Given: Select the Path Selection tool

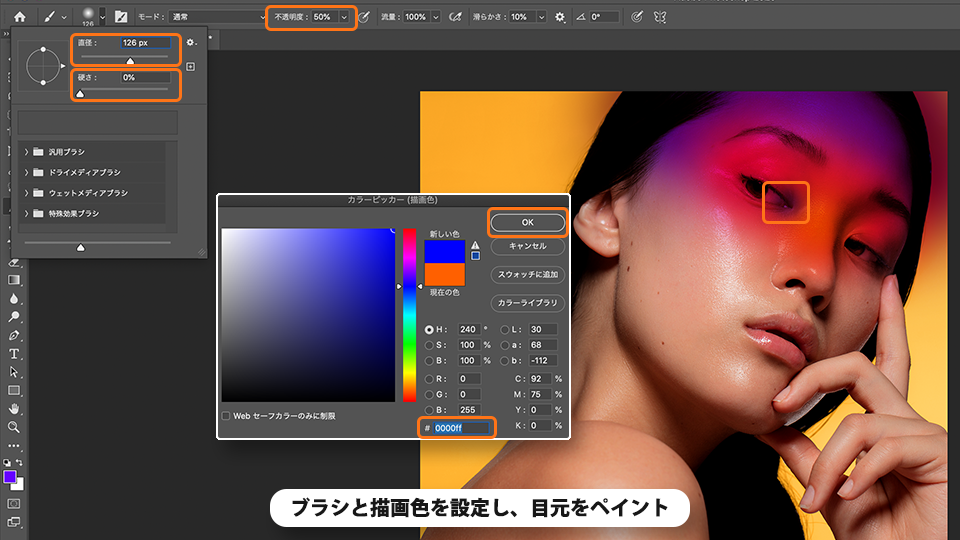Looking at the screenshot, I should tap(13, 372).
